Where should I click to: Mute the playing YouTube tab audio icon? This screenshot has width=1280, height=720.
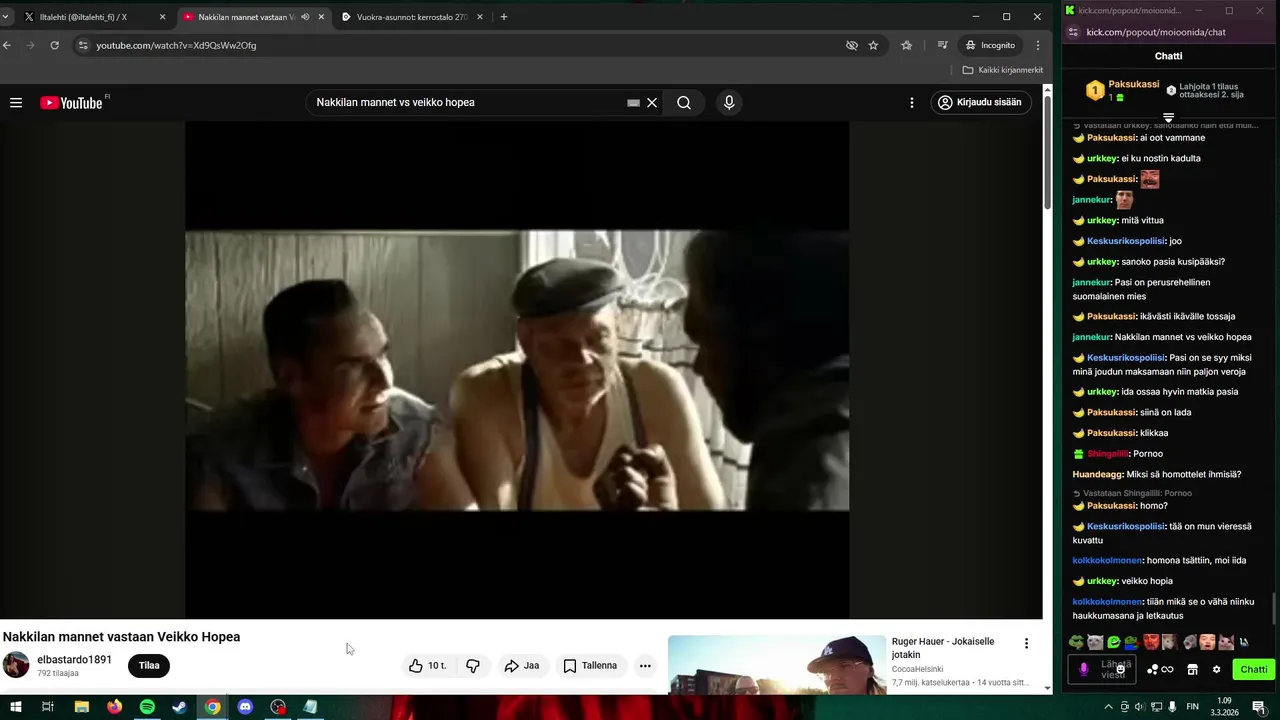[x=305, y=17]
